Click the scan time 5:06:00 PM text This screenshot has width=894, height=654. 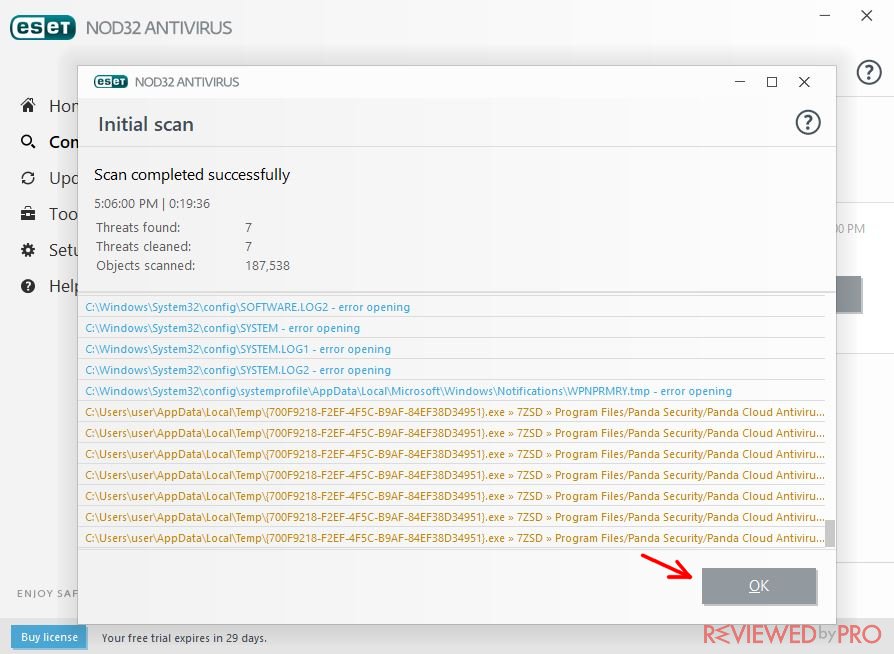(x=126, y=204)
